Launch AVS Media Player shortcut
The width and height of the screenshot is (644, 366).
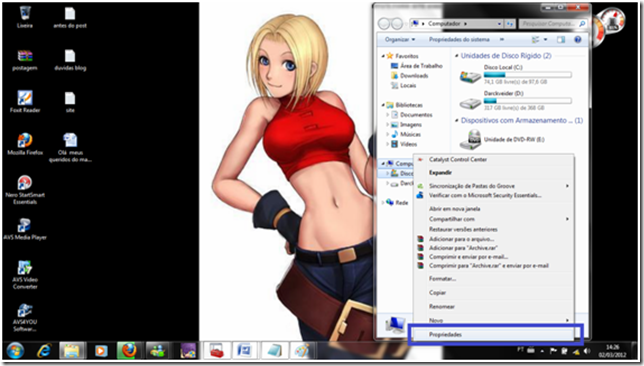click(25, 229)
